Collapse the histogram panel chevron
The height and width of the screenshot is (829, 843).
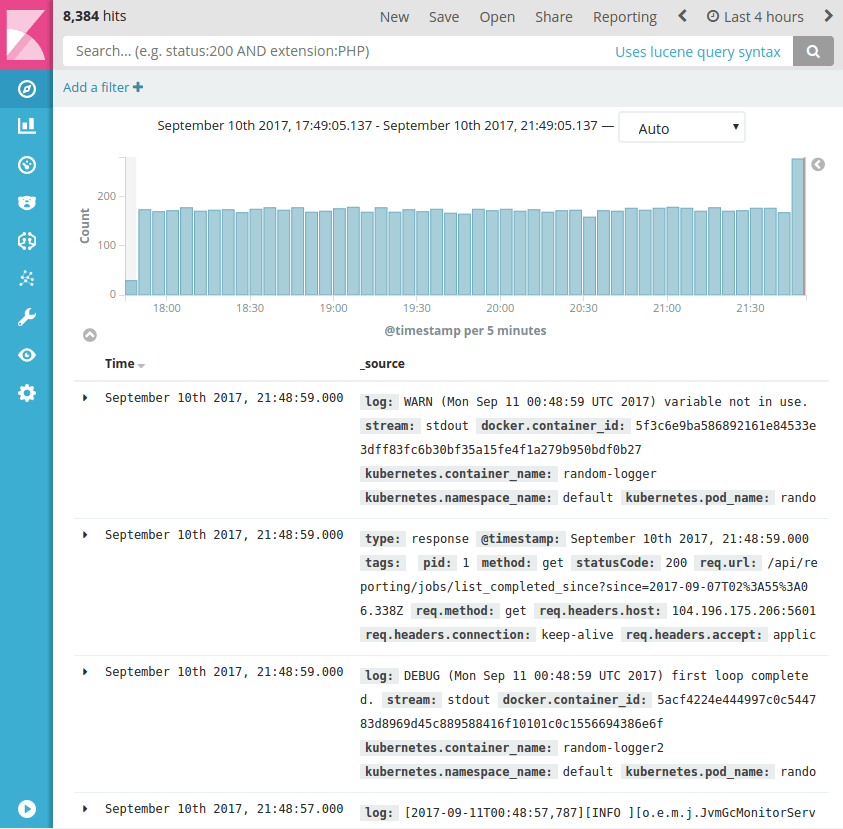(x=89, y=334)
